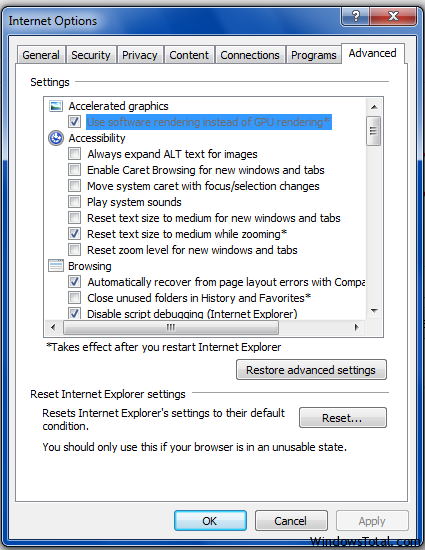Image resolution: width=425 pixels, height=550 pixels.
Task: Uncheck Use software rendering instead of GPU
Action: point(74,122)
